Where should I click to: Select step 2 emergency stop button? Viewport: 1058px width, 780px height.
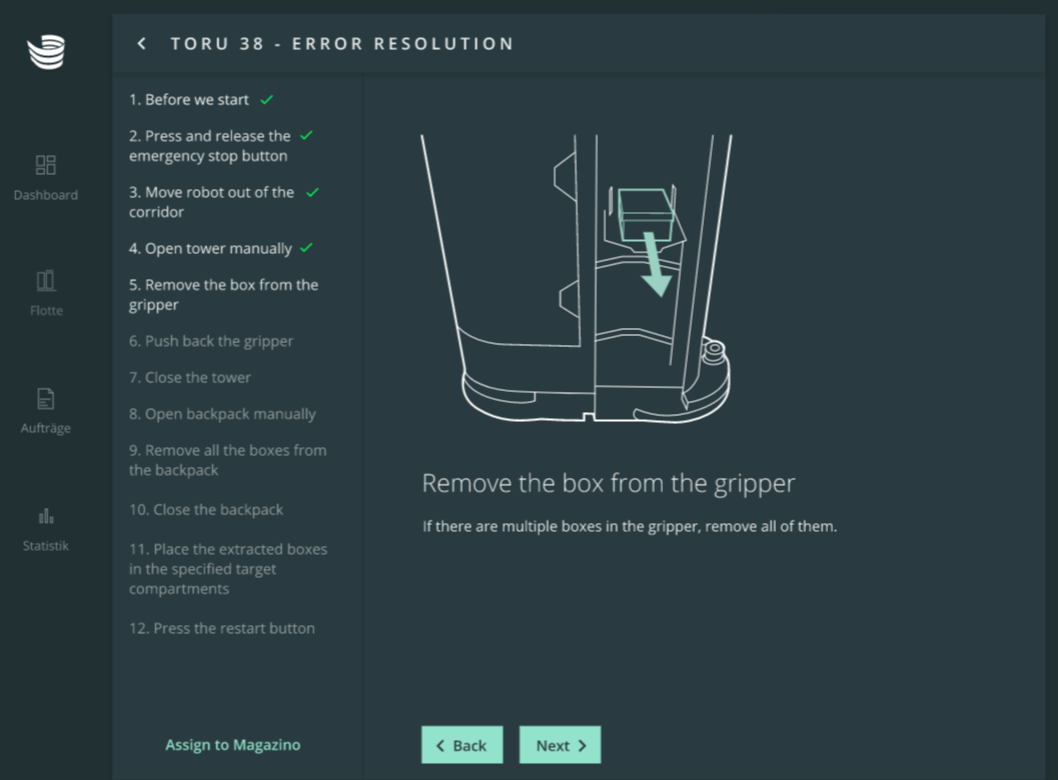pyautogui.click(x=210, y=146)
